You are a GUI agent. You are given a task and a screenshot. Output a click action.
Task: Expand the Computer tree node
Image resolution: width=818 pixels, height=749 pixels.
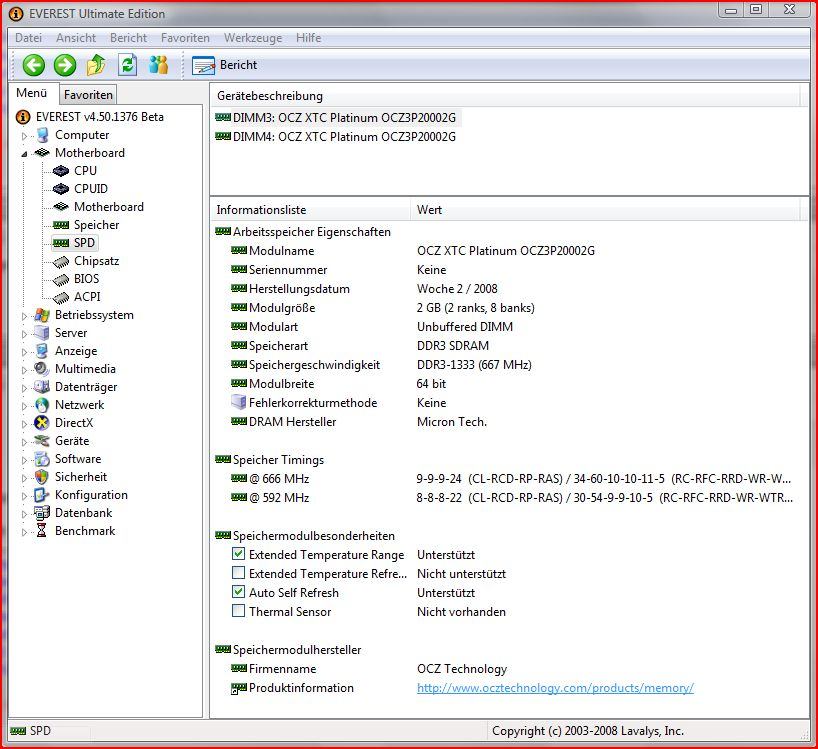24,136
